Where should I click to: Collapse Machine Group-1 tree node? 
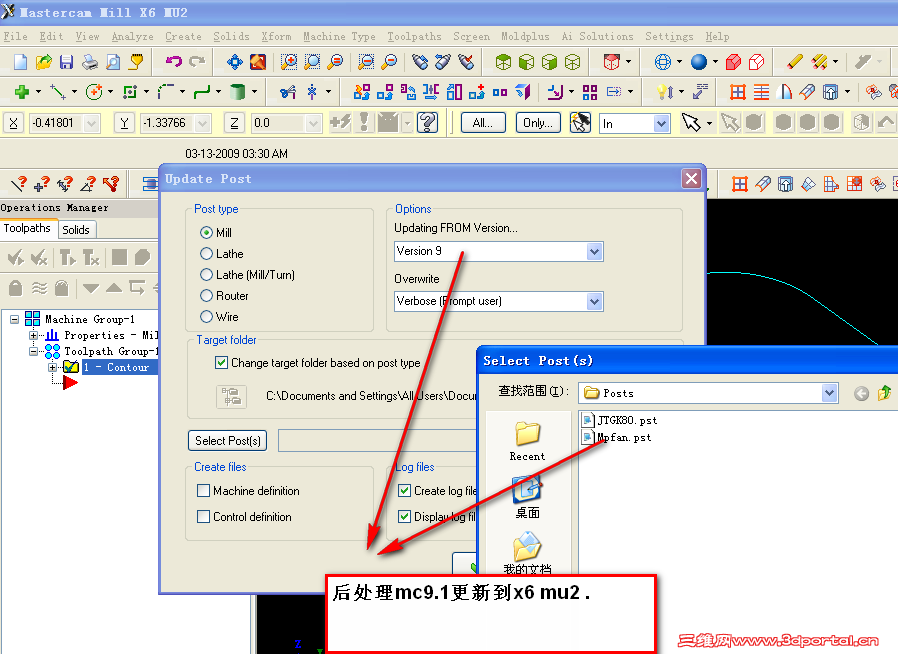coord(14,320)
